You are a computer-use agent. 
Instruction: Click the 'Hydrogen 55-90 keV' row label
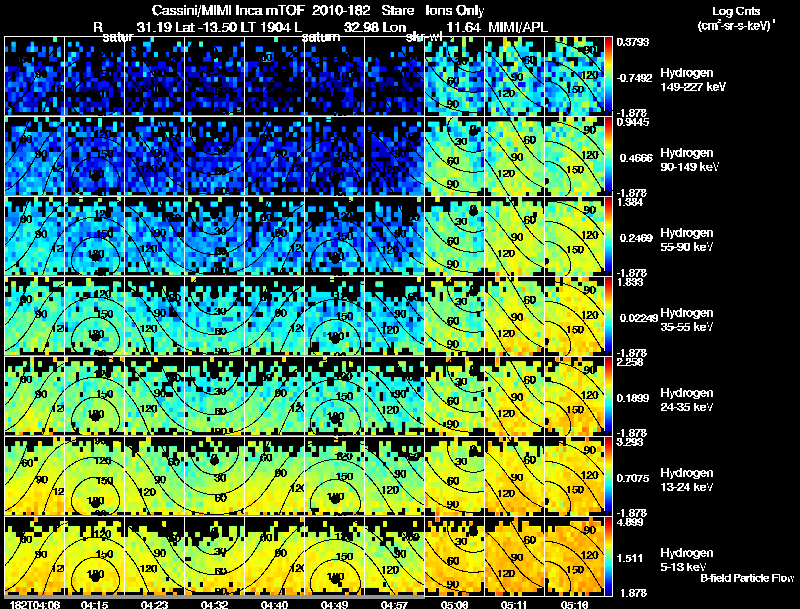pos(687,240)
